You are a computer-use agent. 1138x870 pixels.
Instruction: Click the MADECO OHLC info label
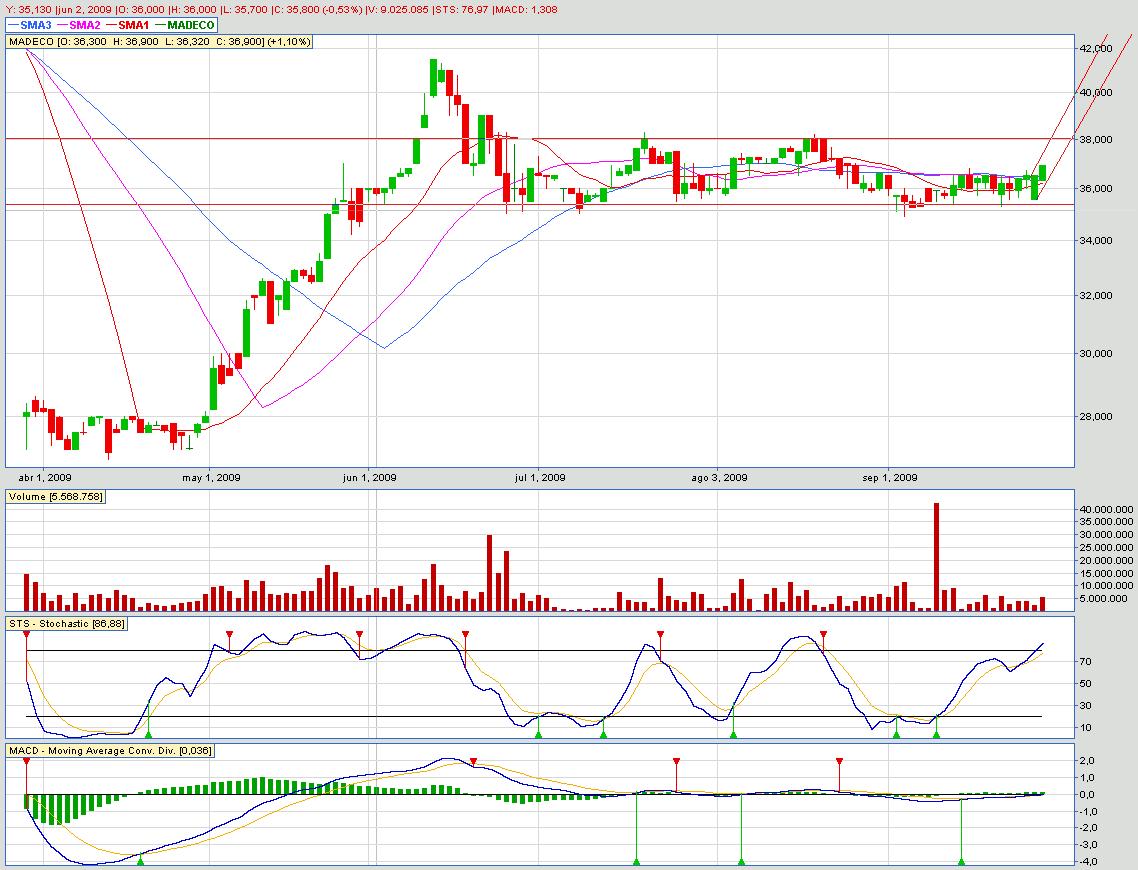160,42
